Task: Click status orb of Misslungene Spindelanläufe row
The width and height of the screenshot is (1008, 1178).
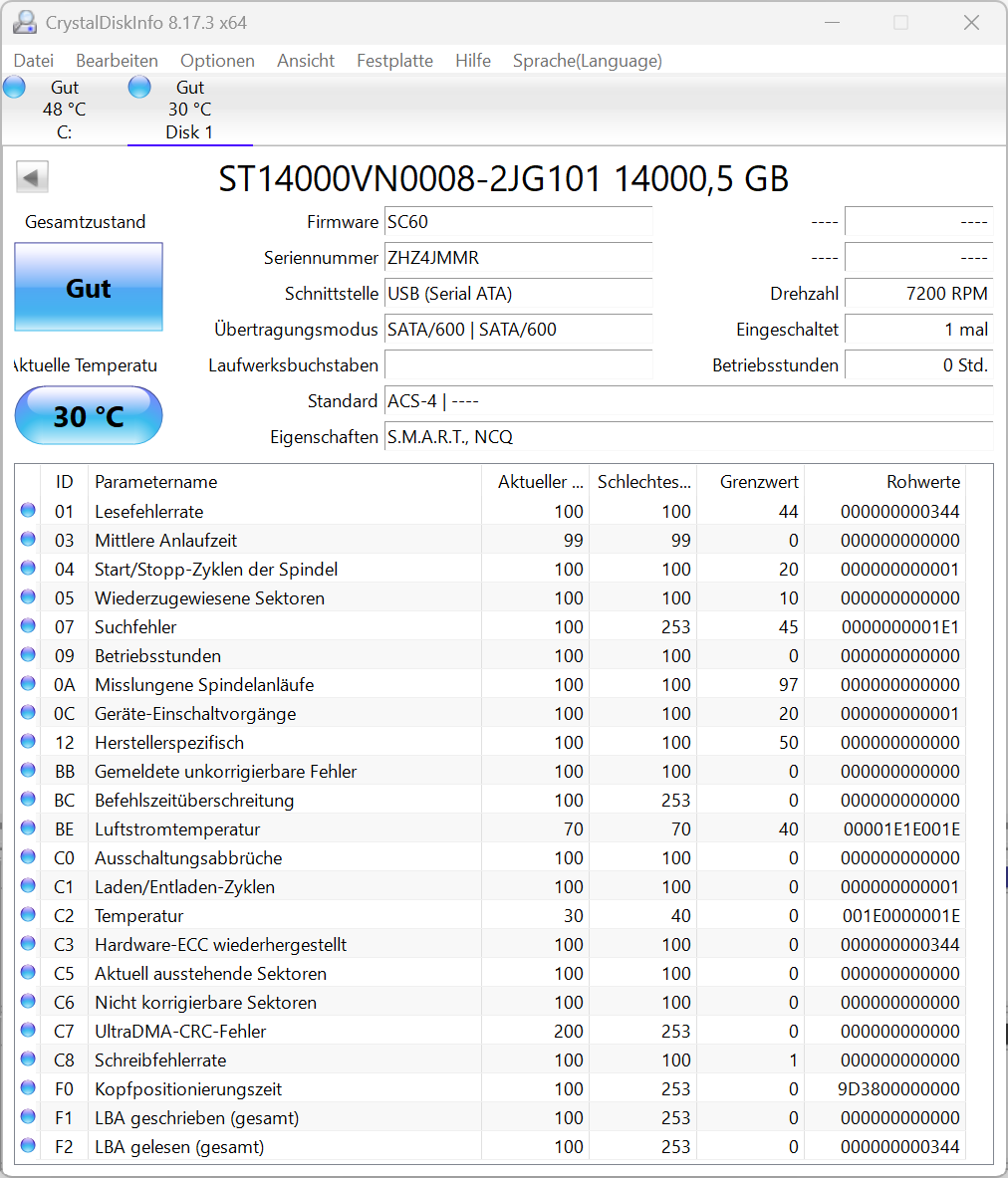Action: tap(28, 684)
